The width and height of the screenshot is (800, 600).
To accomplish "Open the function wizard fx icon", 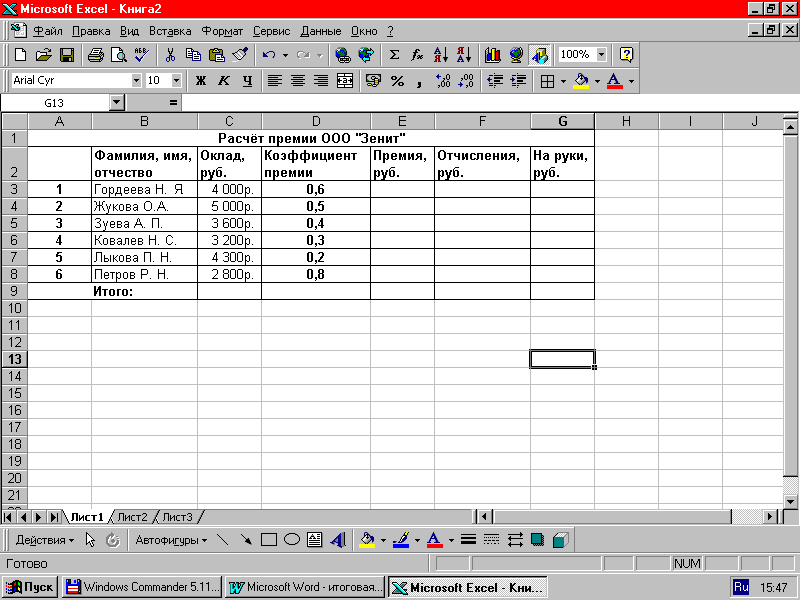I will coord(417,55).
